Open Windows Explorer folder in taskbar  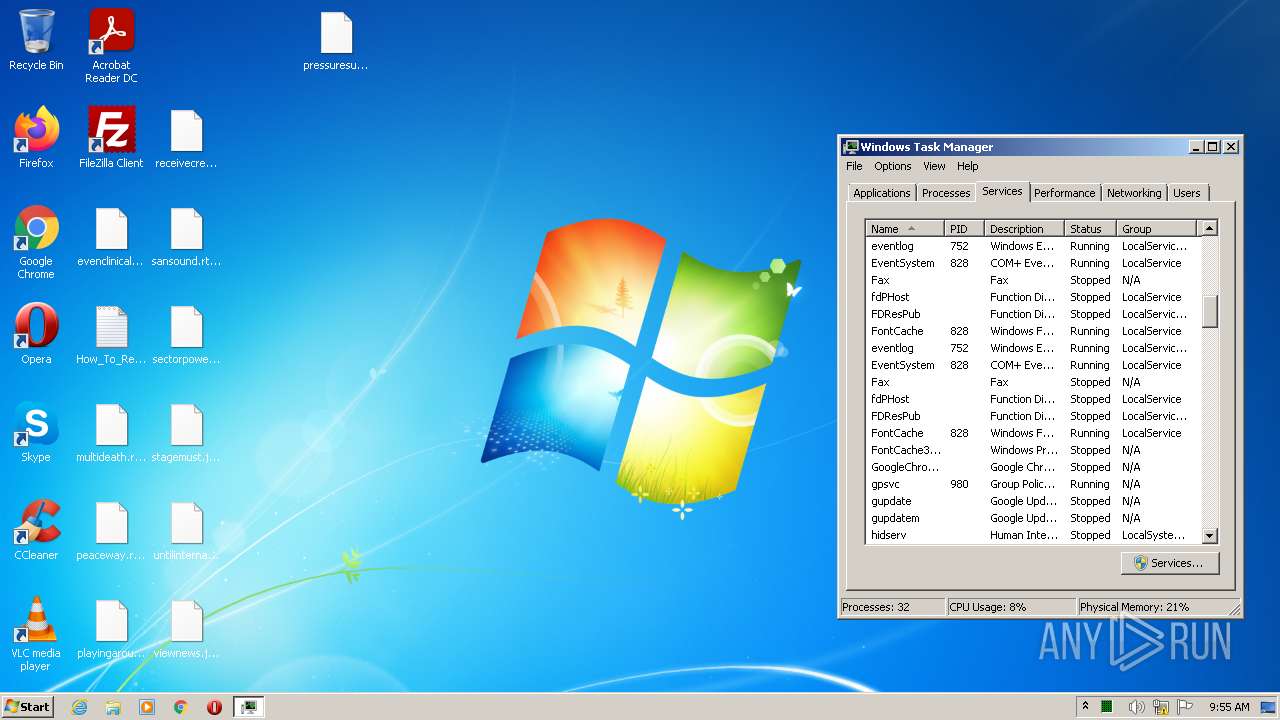pos(113,707)
